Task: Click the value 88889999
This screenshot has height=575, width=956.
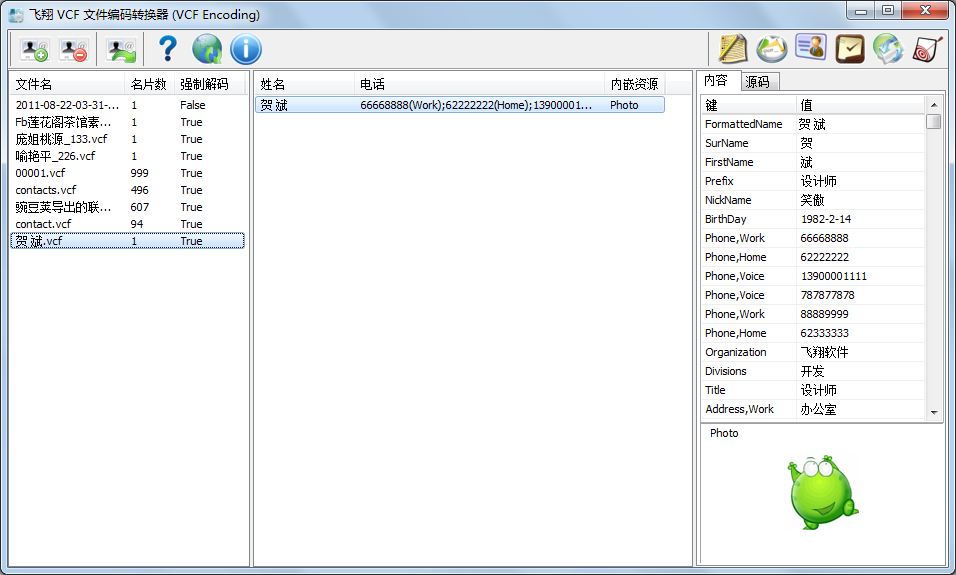Action: pos(824,314)
